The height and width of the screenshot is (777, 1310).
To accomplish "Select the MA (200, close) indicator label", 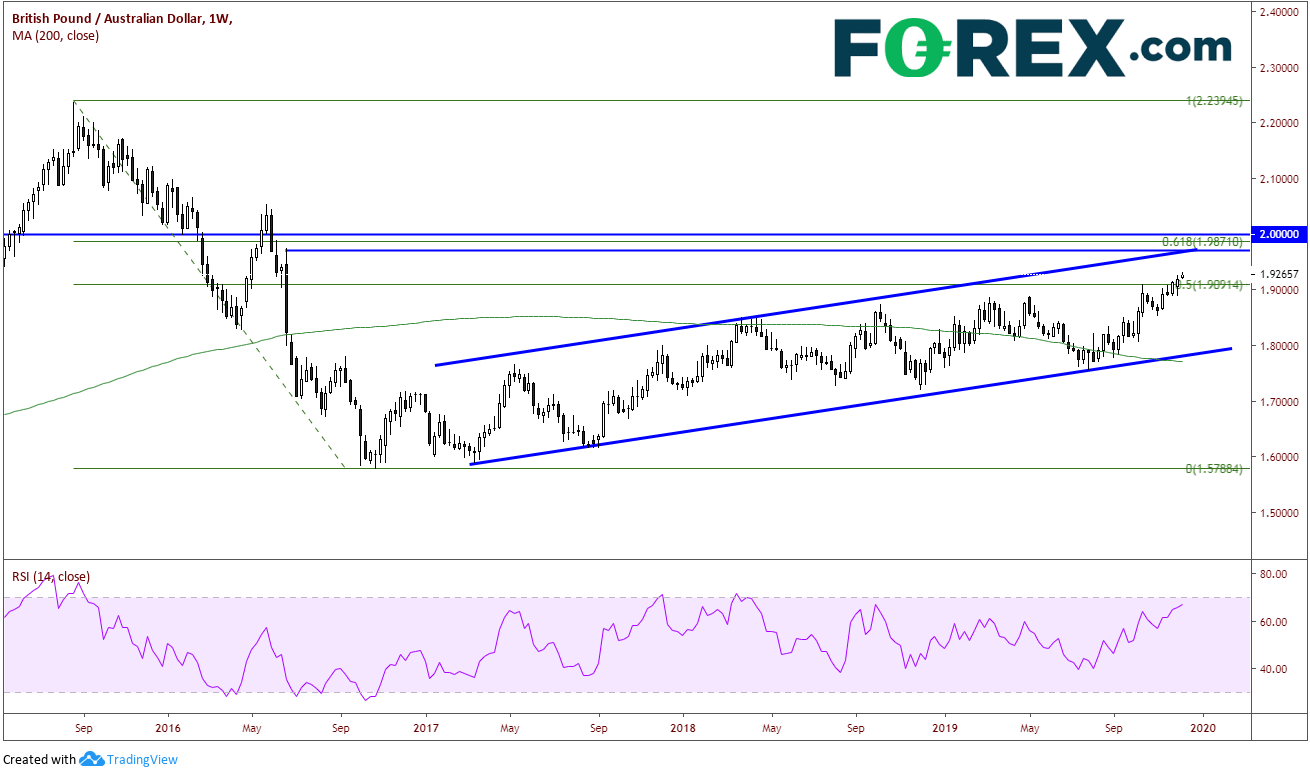I will coord(56,35).
